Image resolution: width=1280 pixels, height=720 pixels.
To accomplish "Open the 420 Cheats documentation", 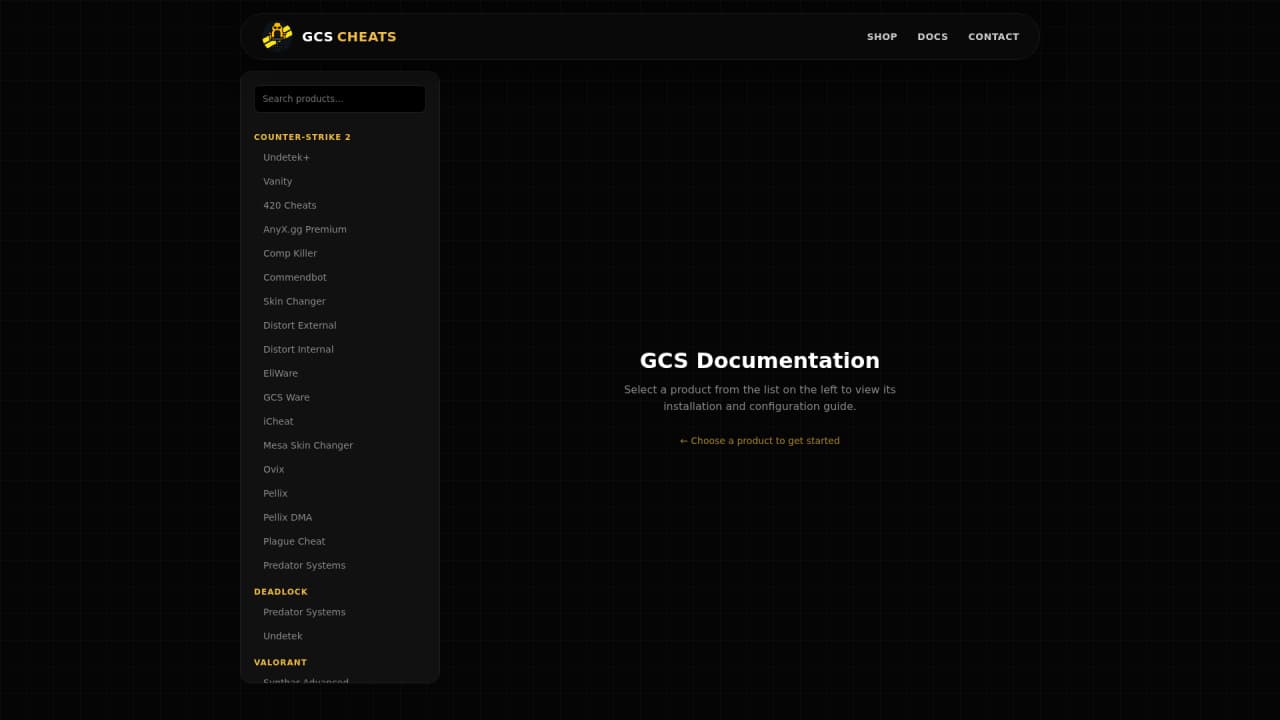I will pos(340,206).
